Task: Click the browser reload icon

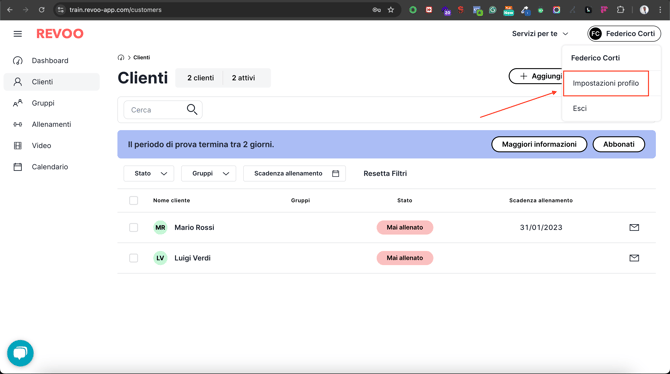Action: [41, 10]
